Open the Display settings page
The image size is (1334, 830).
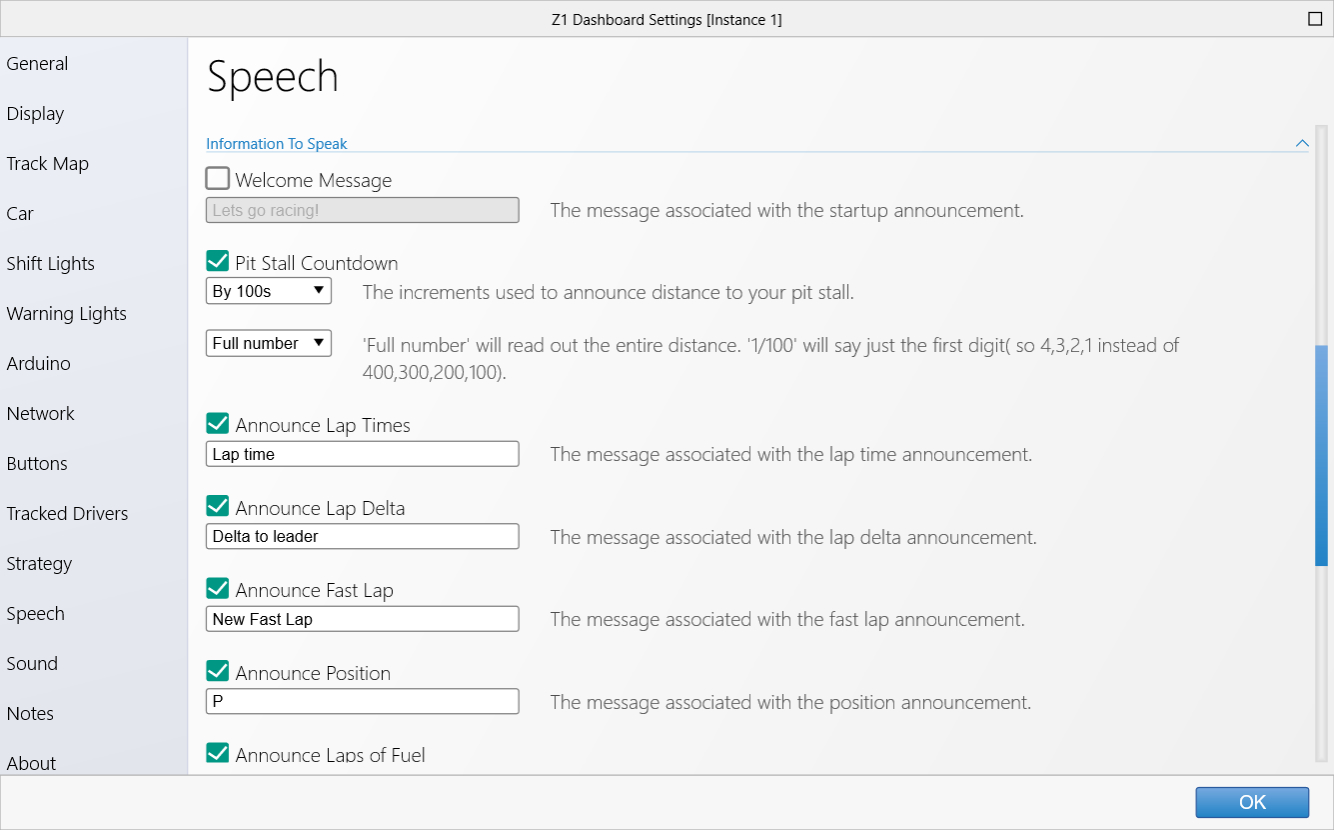(x=35, y=114)
